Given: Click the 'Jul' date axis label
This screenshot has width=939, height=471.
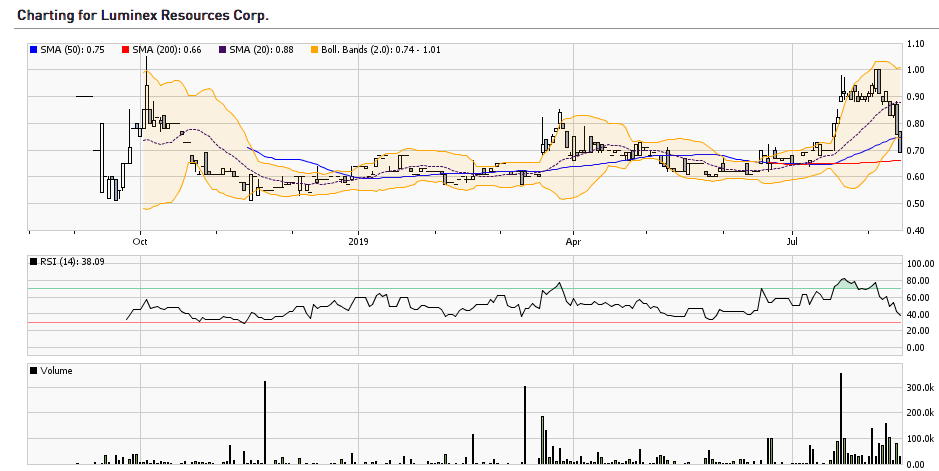Looking at the screenshot, I should (x=793, y=242).
